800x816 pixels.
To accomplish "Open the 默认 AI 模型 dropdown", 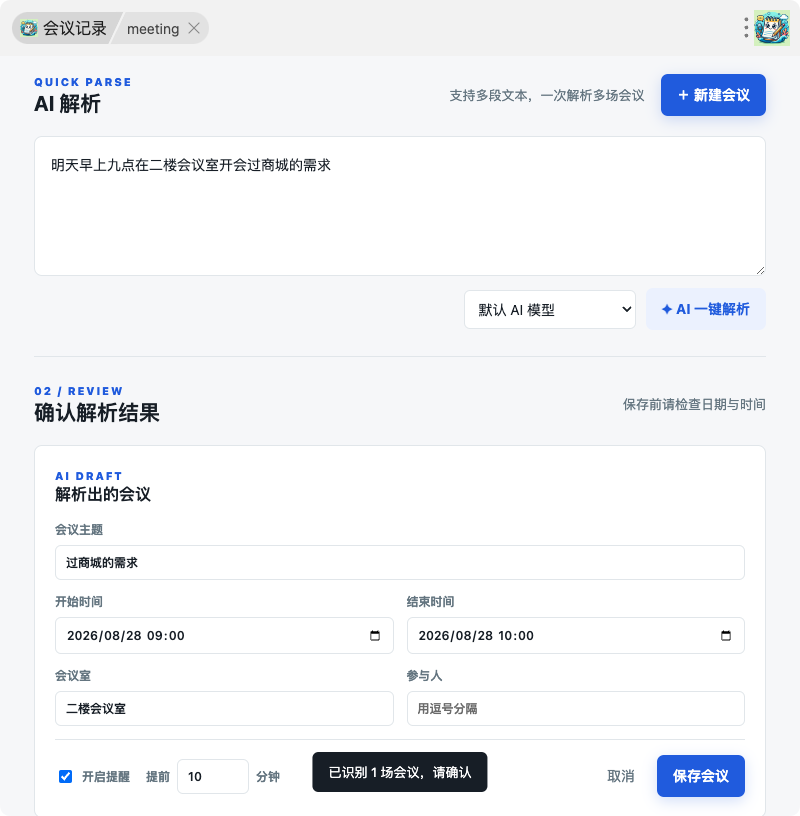I will pos(550,310).
